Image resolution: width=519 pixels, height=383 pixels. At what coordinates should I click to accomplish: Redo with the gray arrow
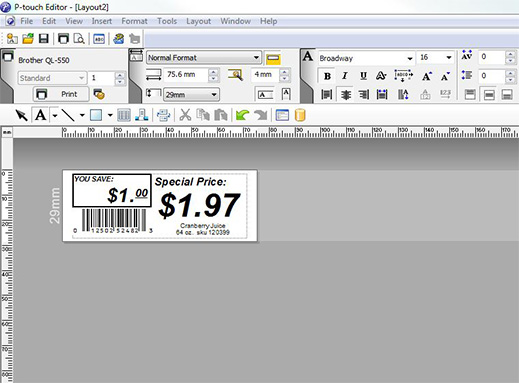(x=261, y=115)
